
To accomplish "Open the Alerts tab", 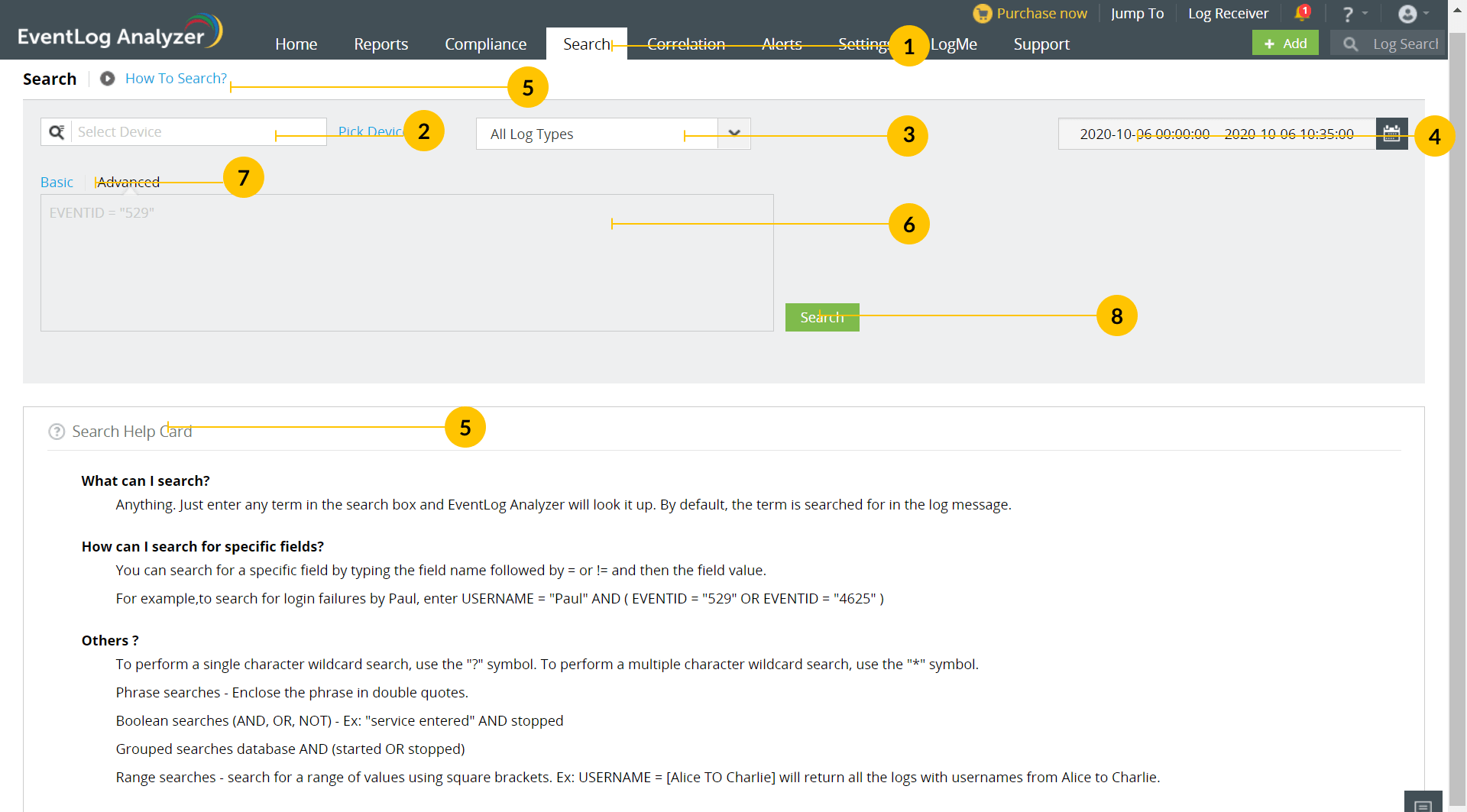I will (x=781, y=44).
